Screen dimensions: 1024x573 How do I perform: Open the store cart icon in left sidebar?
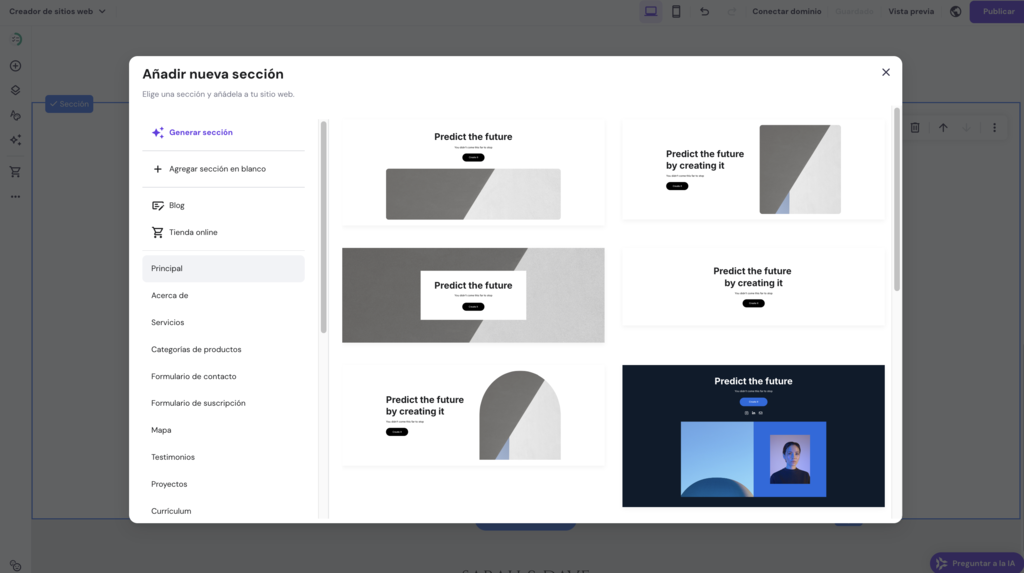(16, 172)
